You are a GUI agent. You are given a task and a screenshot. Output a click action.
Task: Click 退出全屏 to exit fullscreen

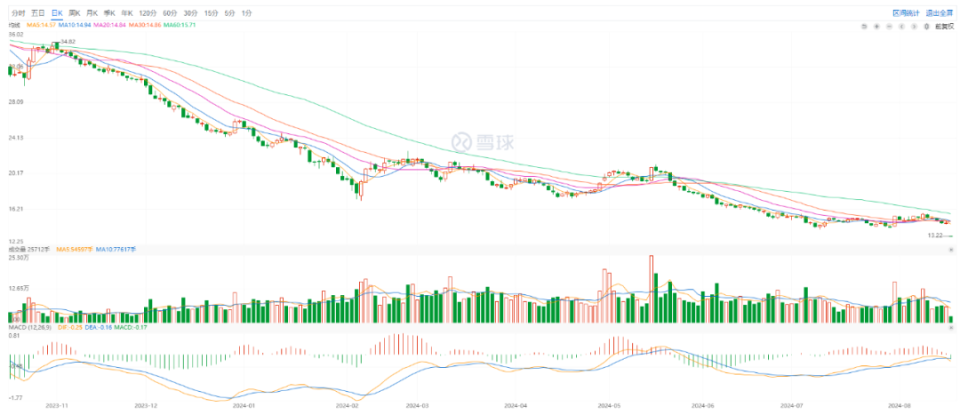[939, 13]
